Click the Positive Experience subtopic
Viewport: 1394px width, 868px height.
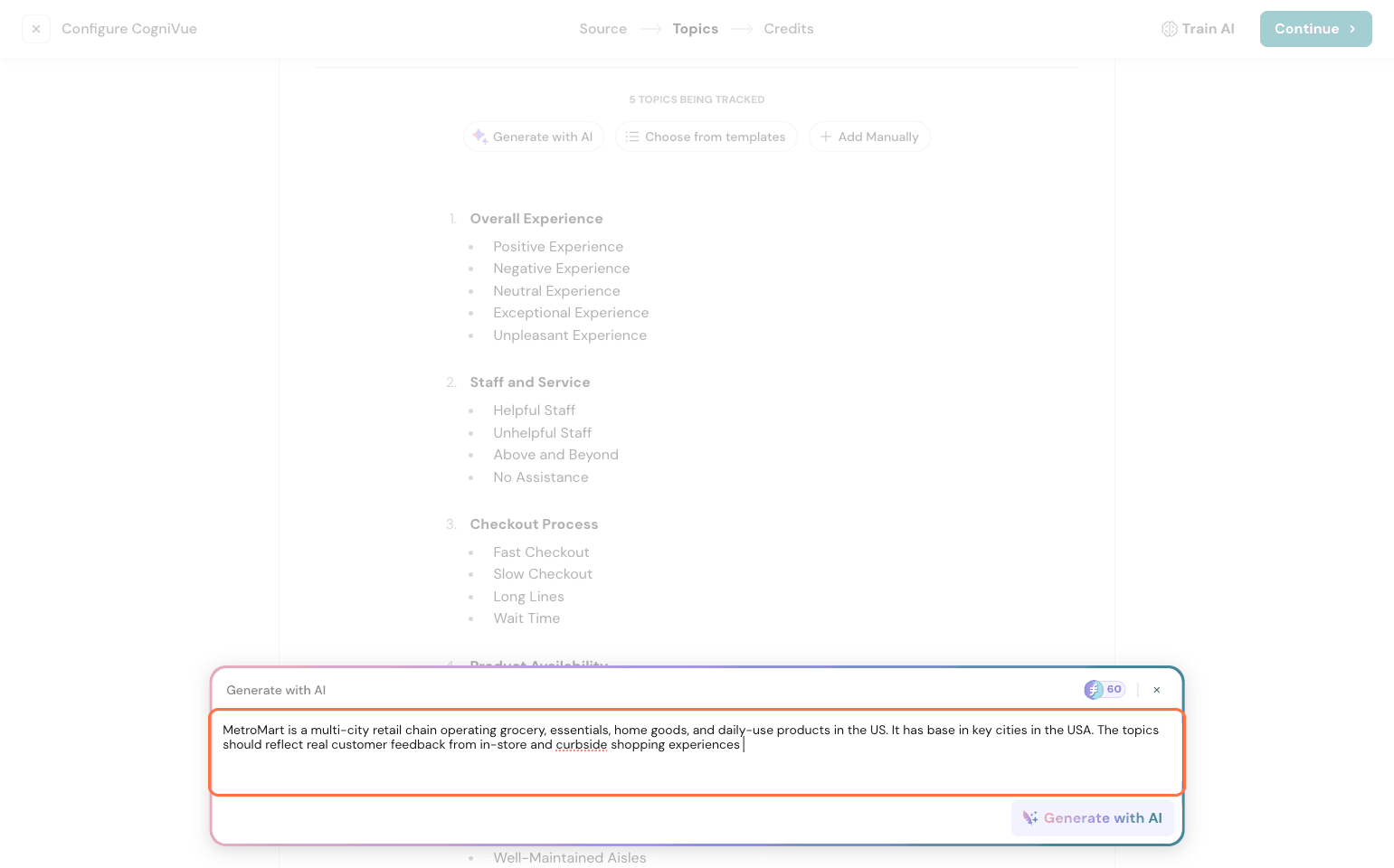(557, 247)
